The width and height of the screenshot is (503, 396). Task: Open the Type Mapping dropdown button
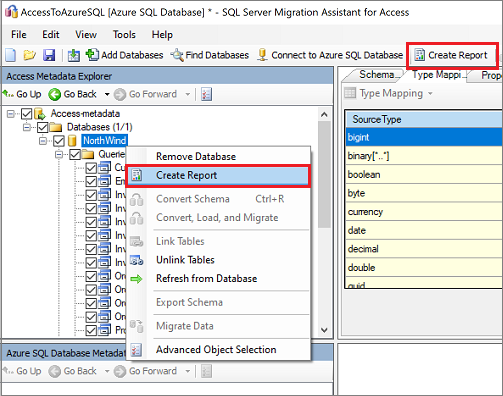[x=388, y=93]
